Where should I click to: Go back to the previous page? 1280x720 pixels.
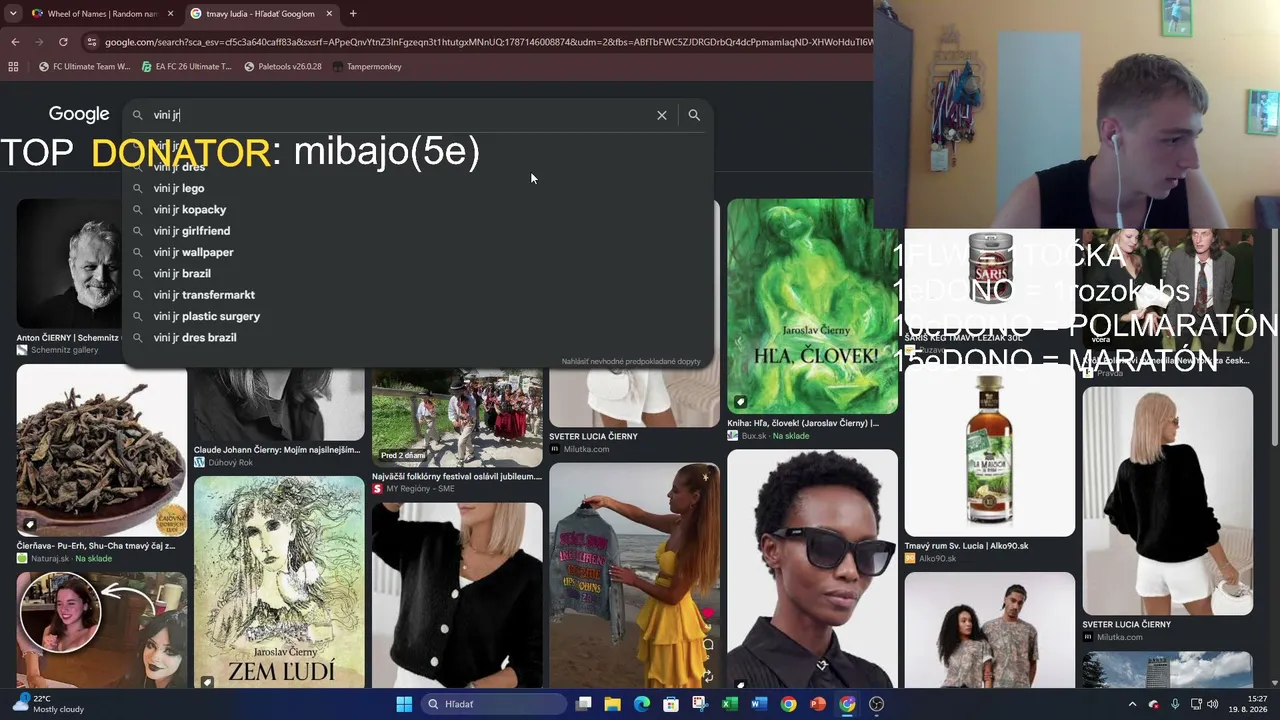(x=15, y=42)
